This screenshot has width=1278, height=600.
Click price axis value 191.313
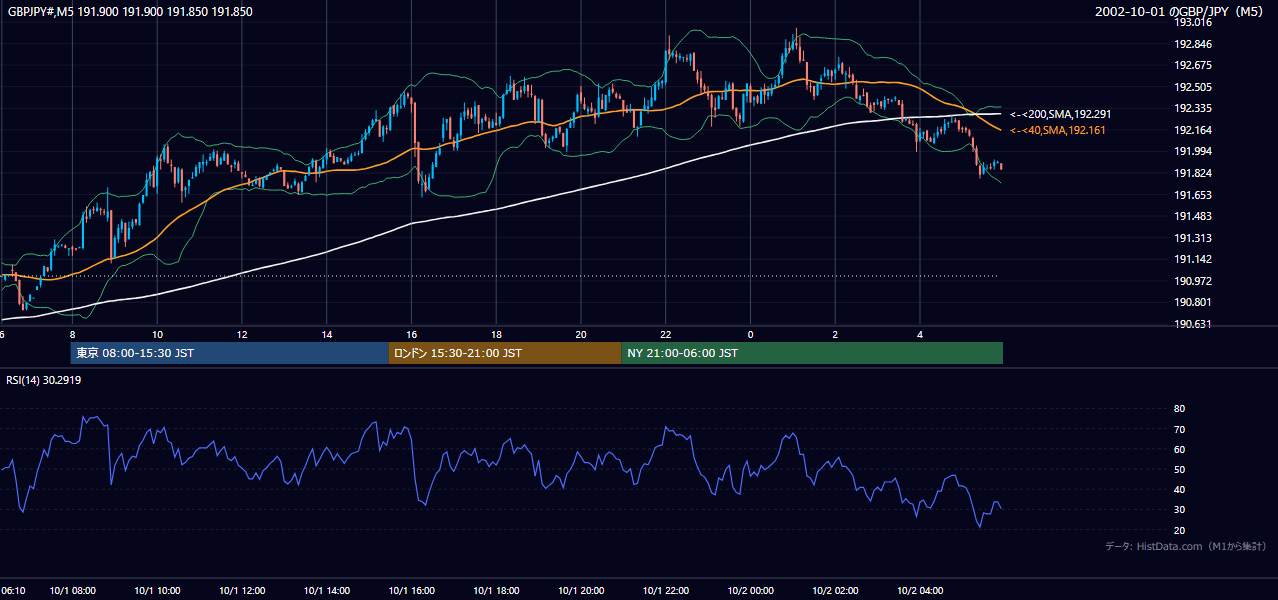[1193, 238]
